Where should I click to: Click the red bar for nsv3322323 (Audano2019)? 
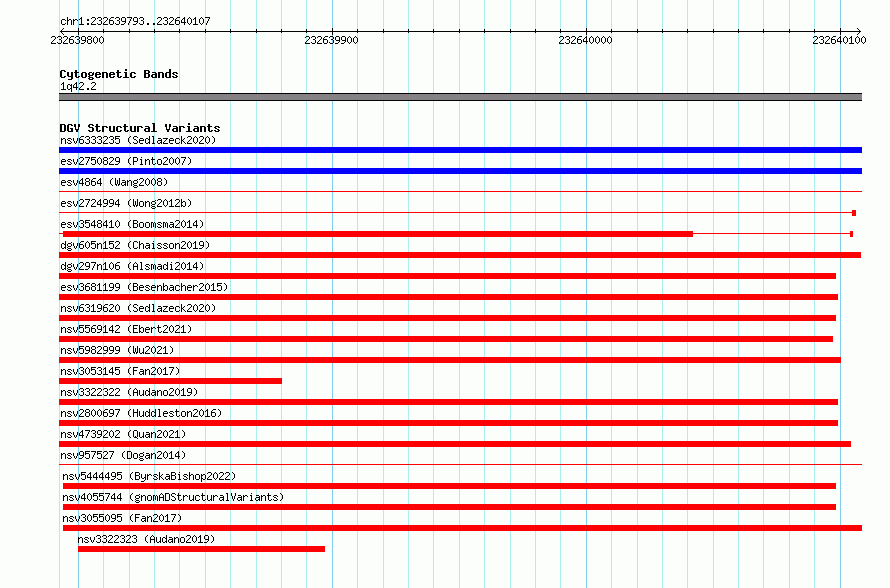click(x=201, y=549)
